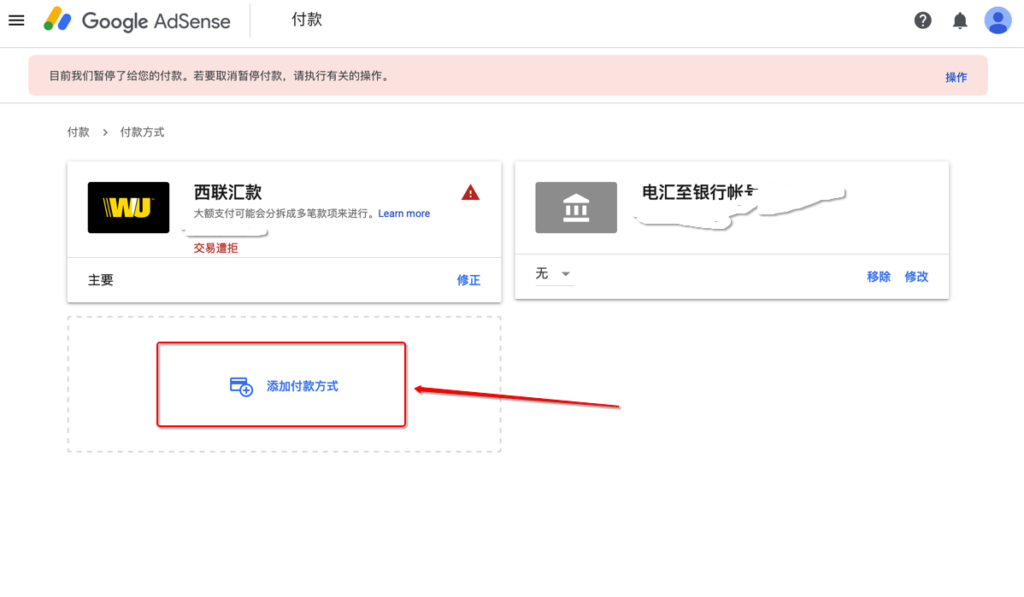This screenshot has width=1024, height=597.
Task: Click the 西联汇款 card title
Action: coord(228,192)
